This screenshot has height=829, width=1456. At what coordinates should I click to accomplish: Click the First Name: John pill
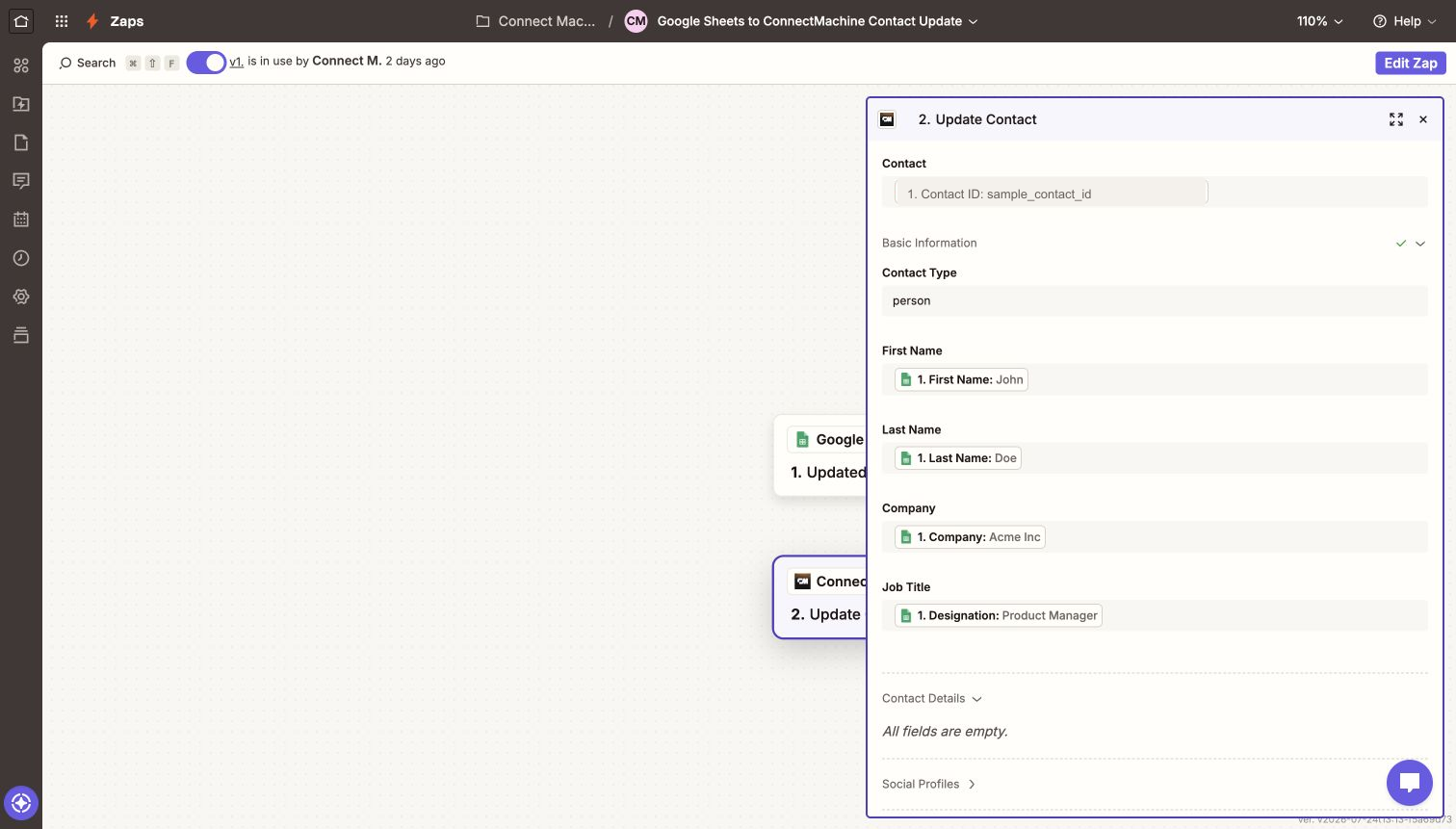click(961, 379)
